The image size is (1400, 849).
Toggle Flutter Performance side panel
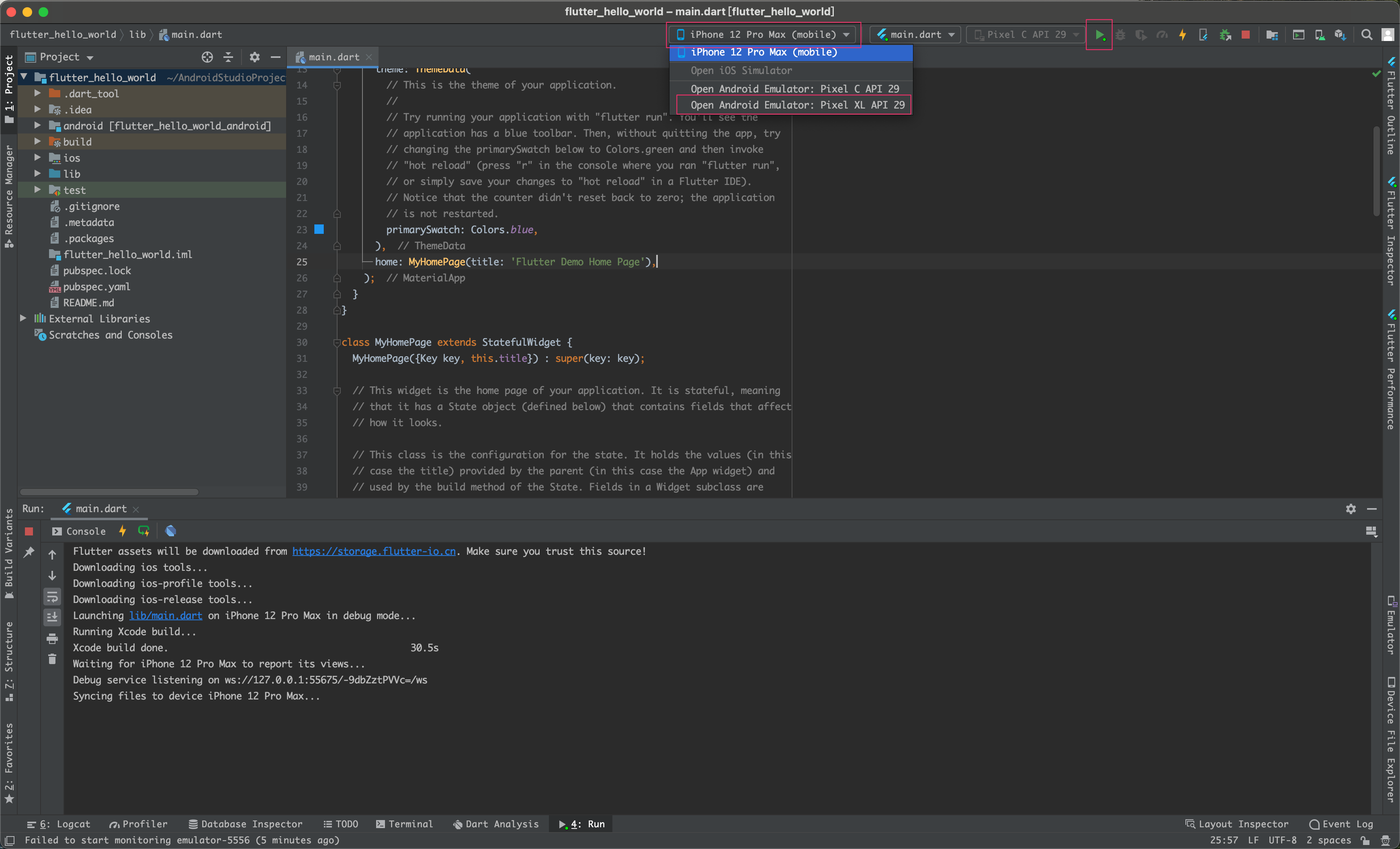(x=1391, y=370)
